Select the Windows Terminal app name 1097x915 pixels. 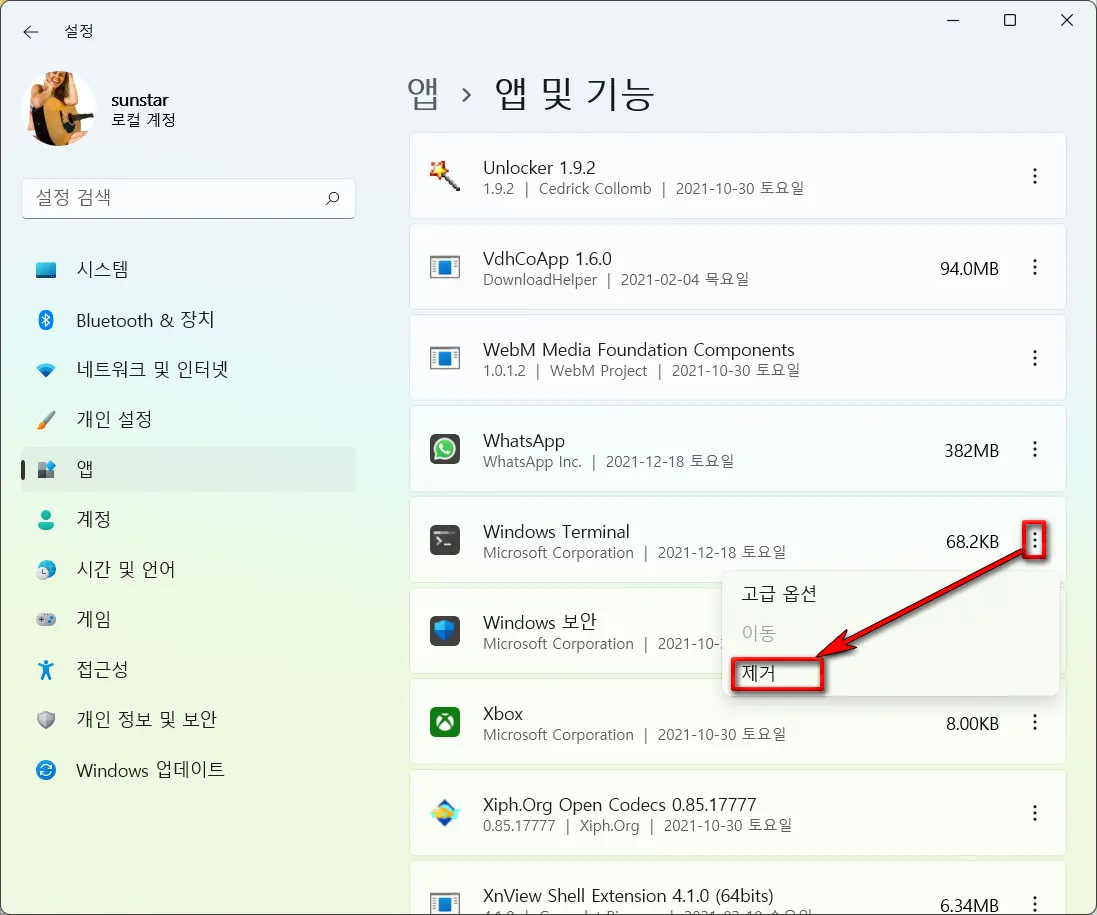(x=556, y=532)
